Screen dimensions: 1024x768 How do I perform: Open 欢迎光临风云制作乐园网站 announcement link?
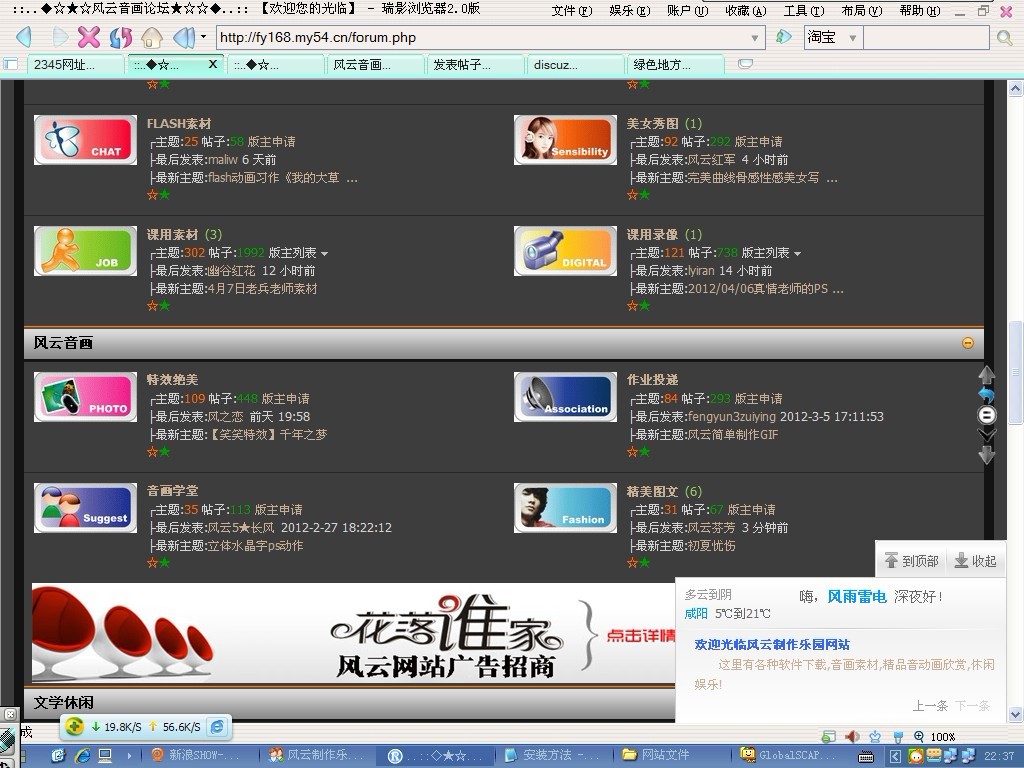pos(772,645)
